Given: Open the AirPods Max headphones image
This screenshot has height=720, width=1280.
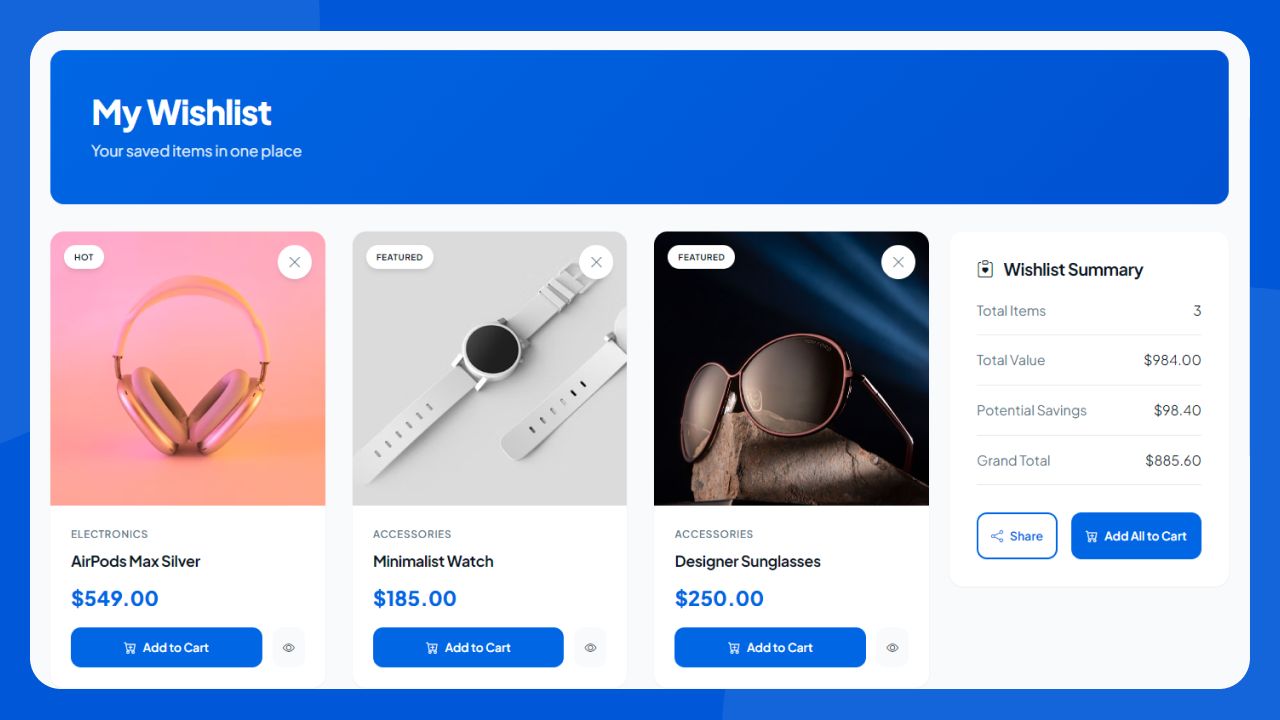Looking at the screenshot, I should tap(188, 369).
